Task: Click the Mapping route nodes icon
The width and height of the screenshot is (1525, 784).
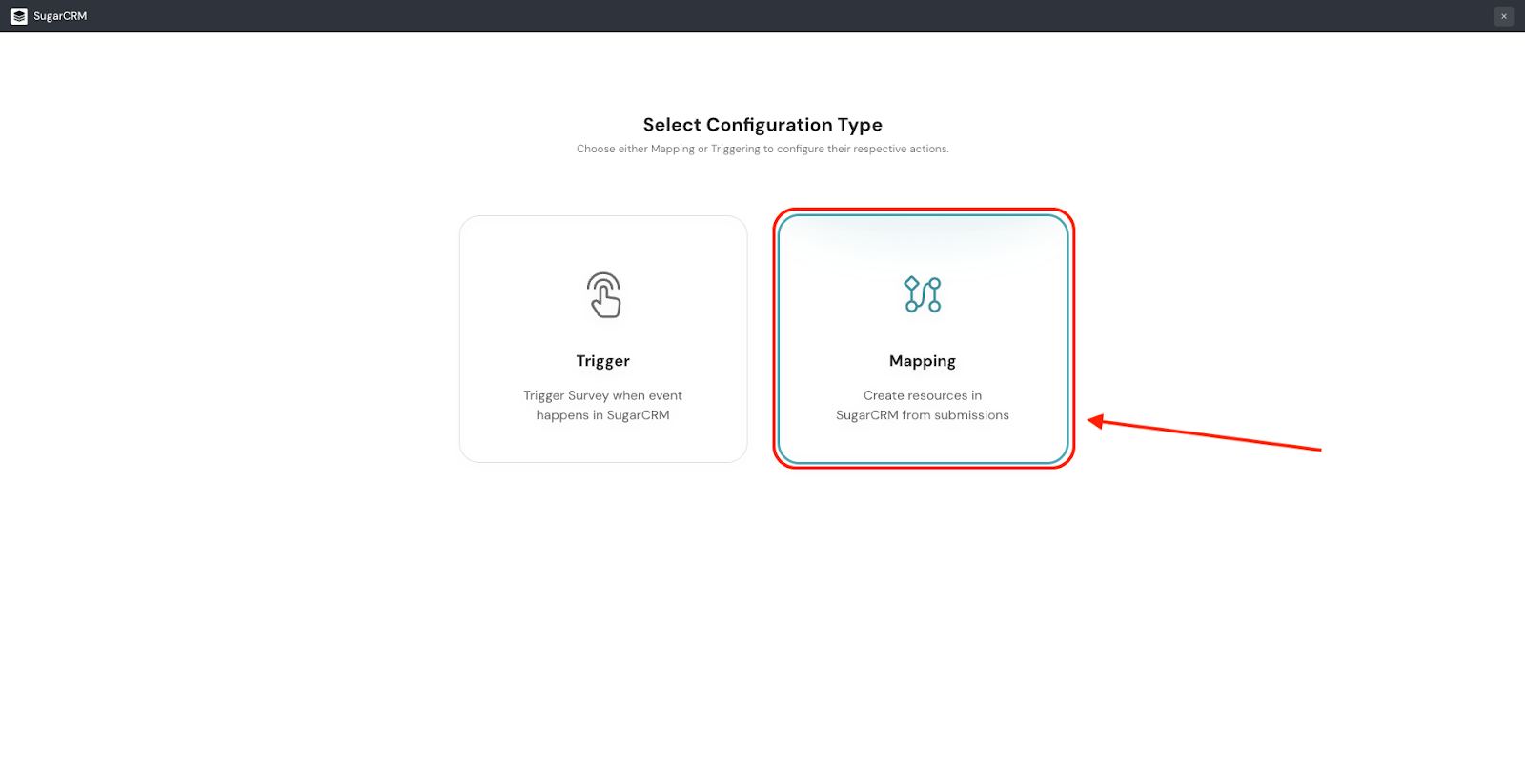Action: tap(923, 294)
